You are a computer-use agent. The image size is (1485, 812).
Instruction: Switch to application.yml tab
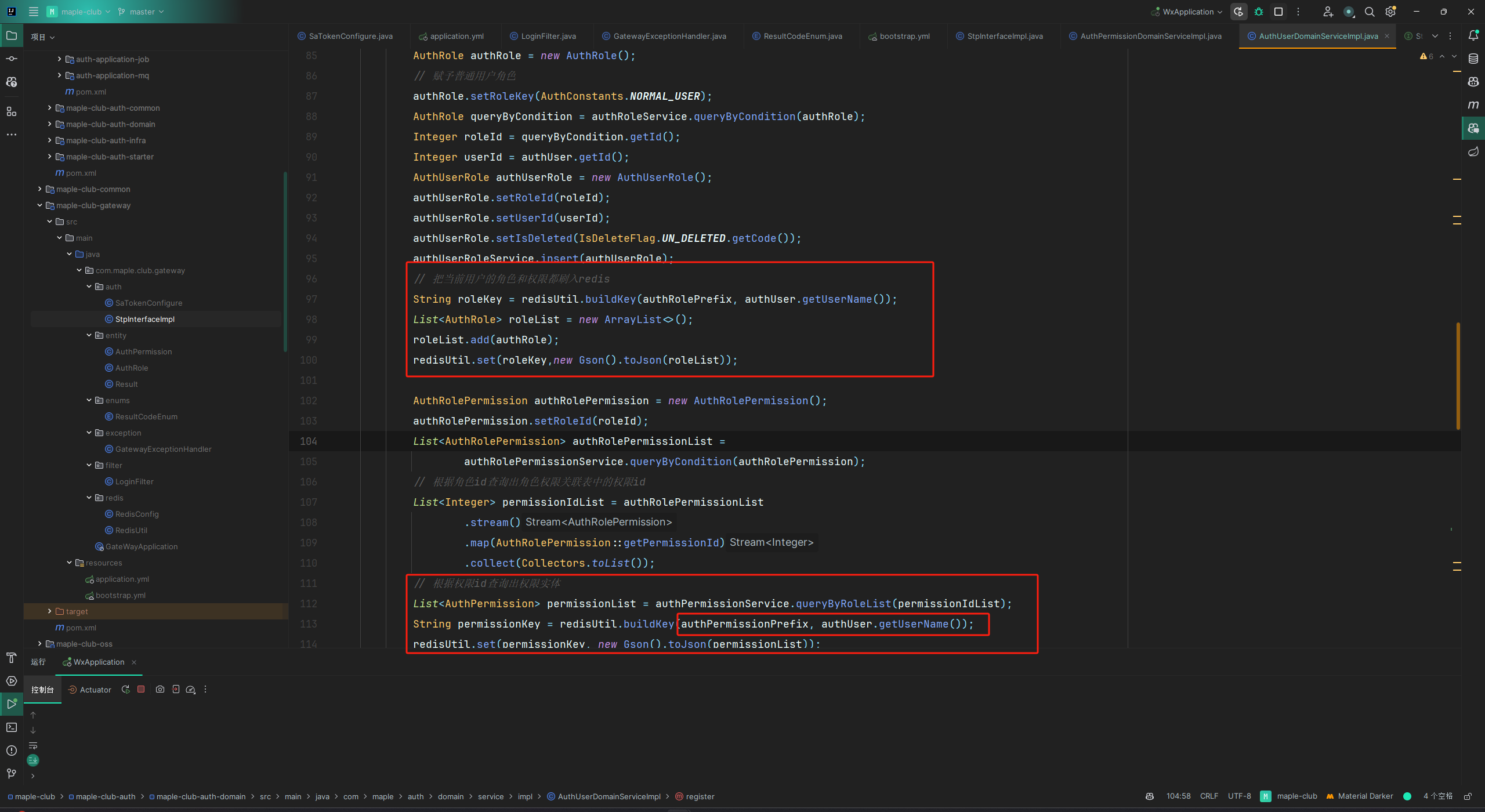coord(451,36)
